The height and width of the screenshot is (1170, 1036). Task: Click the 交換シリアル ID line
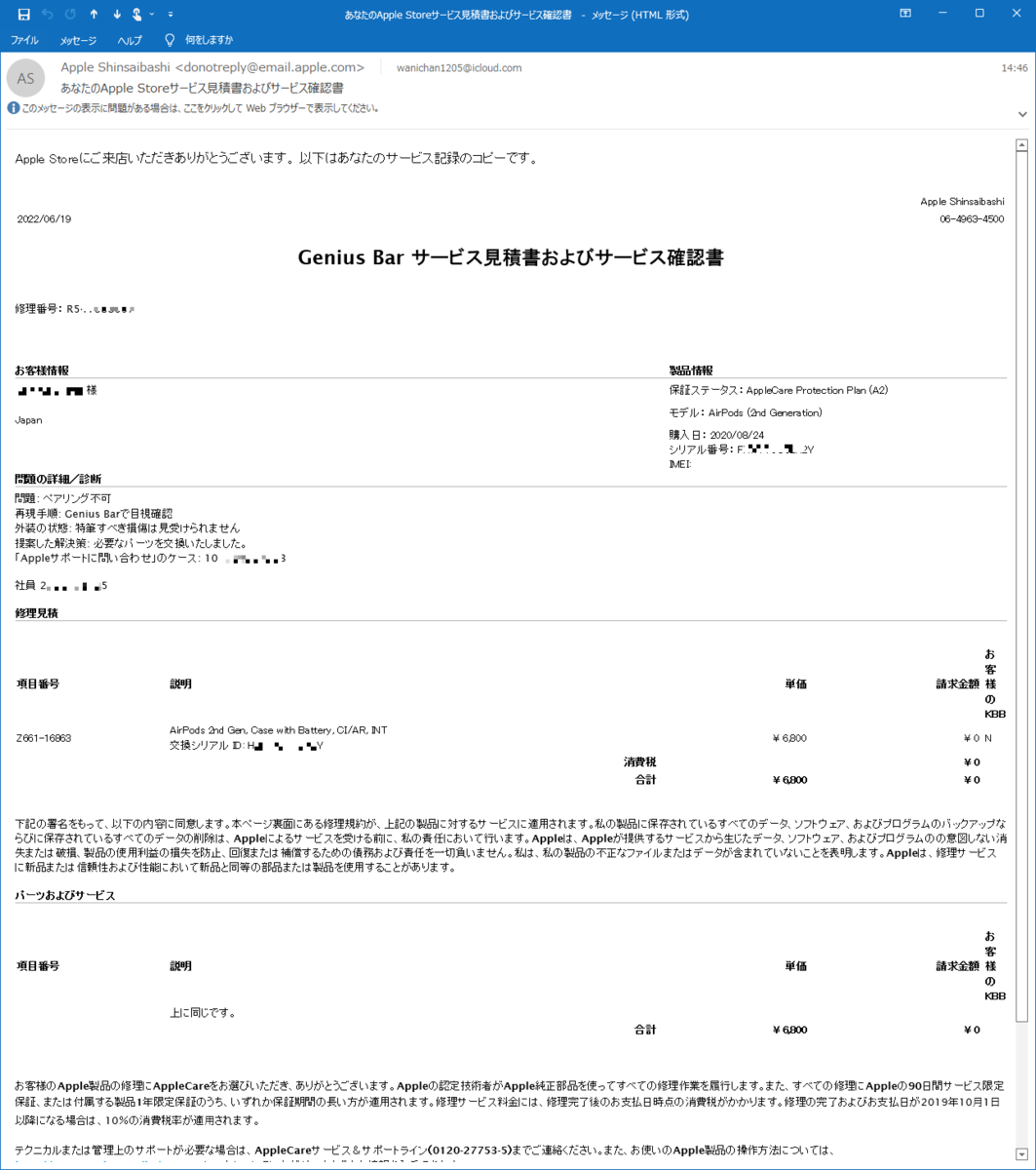click(x=247, y=746)
